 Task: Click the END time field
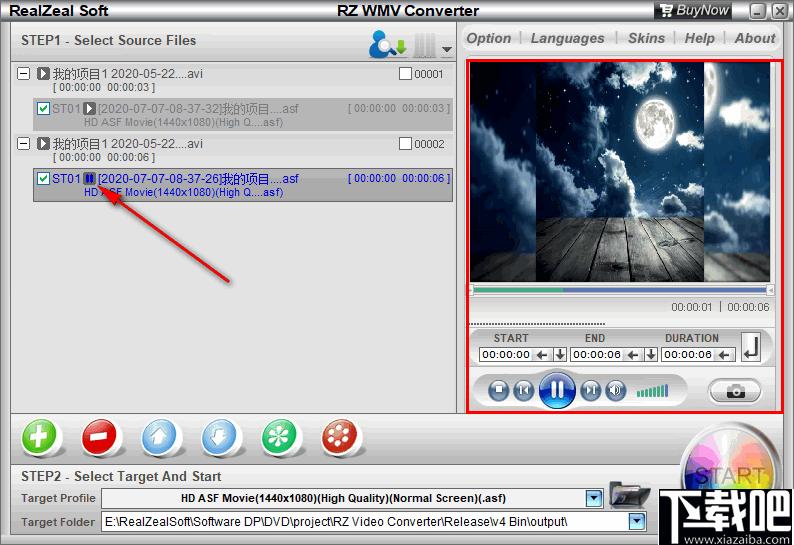click(x=597, y=355)
